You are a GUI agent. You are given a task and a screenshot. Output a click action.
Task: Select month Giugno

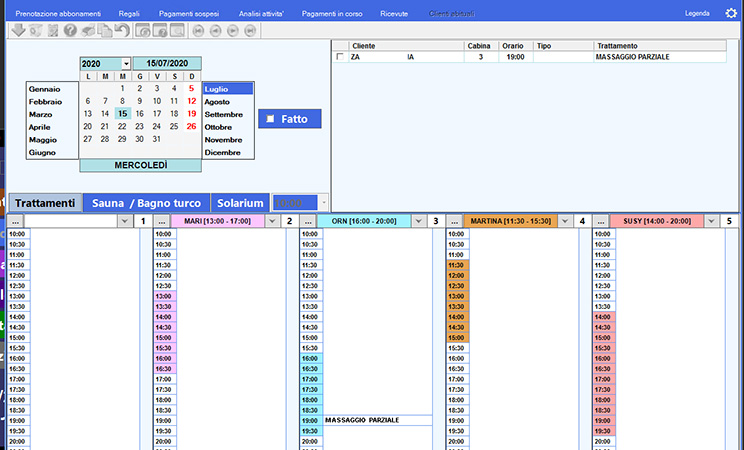pos(42,153)
